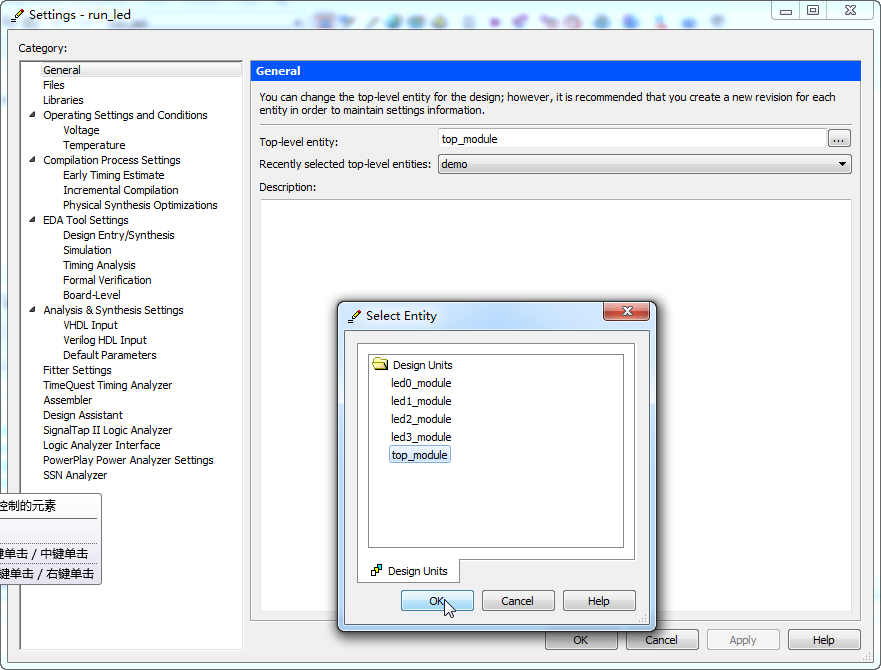Collapse the Operating Settings and Conditions category

pos(33,115)
